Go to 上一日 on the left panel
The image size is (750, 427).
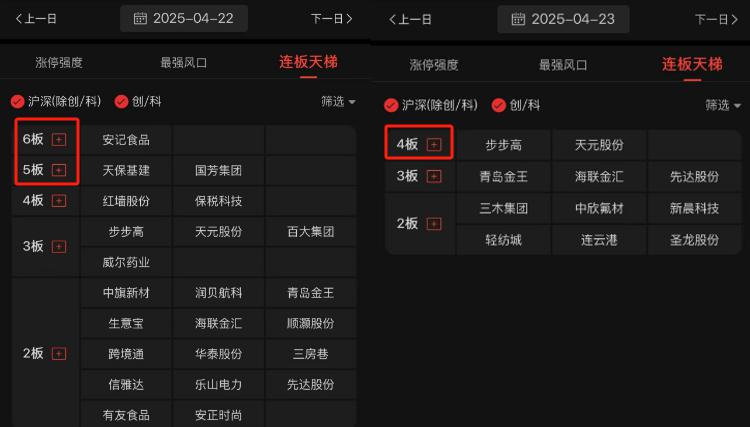pyautogui.click(x=36, y=19)
